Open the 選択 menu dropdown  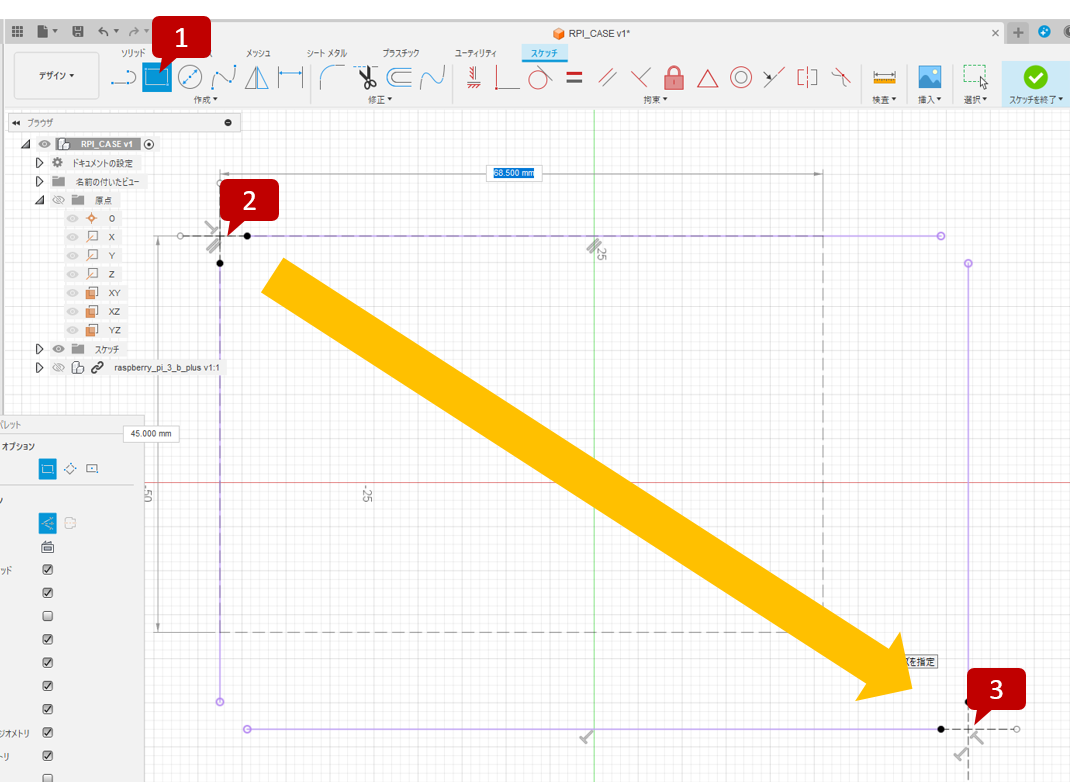(x=975, y=100)
